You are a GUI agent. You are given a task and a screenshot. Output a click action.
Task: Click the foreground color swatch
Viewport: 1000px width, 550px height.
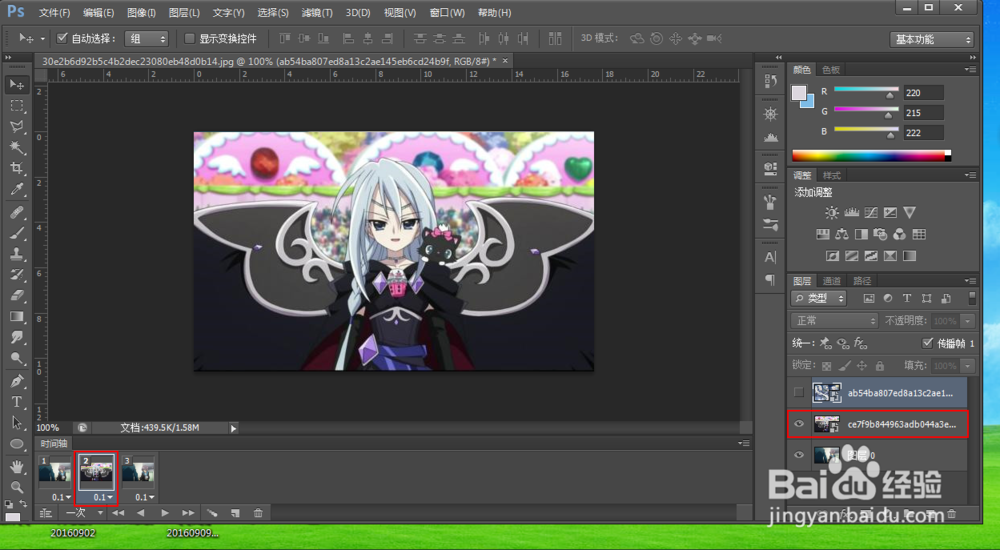pos(798,93)
